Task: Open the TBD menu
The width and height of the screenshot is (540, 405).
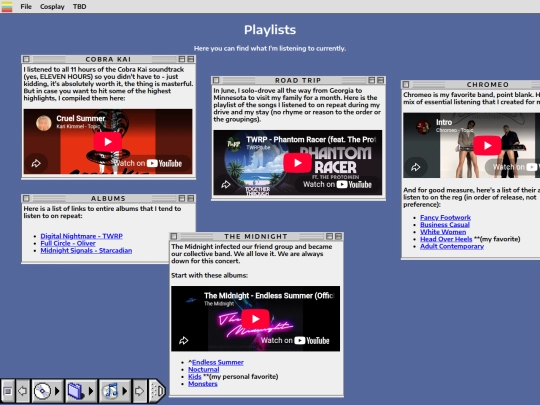Action: 80,7
